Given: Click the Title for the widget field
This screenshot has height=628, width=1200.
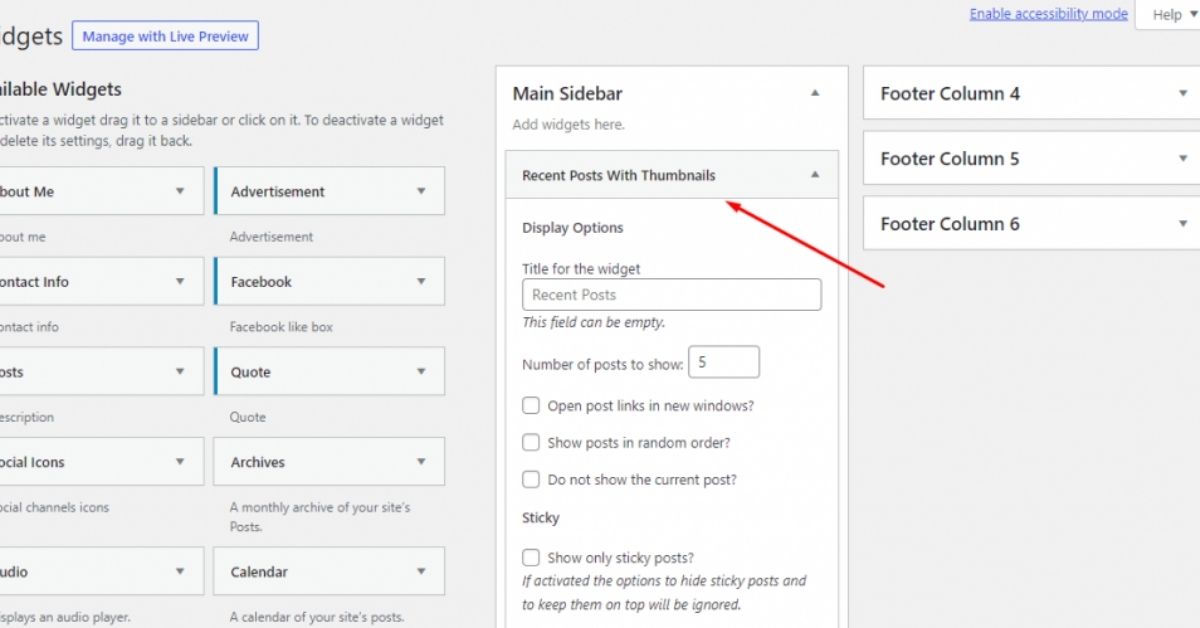Looking at the screenshot, I should 671,295.
